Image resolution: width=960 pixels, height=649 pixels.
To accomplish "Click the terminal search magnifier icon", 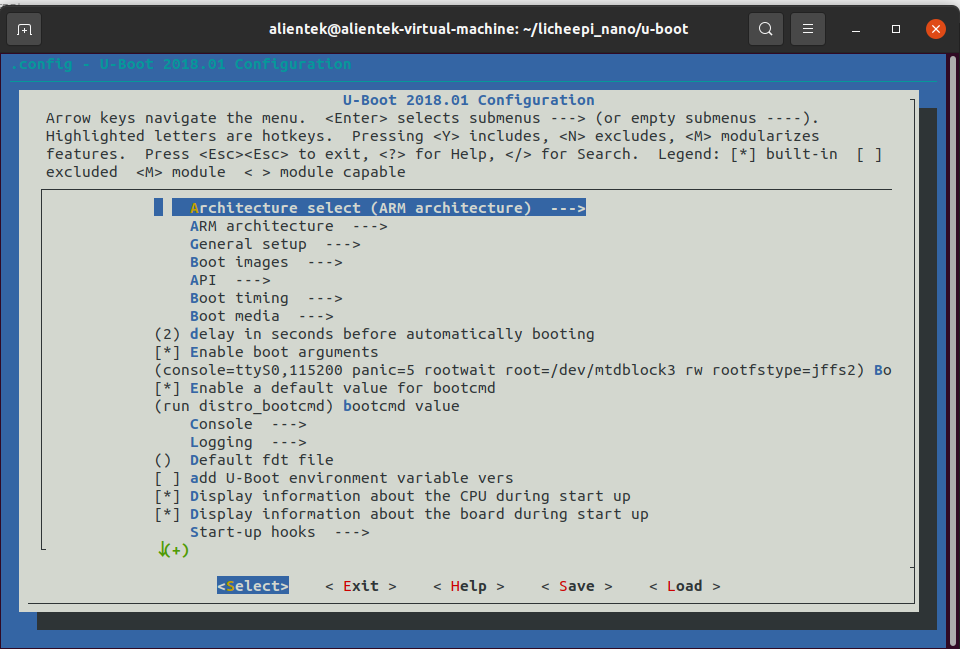I will 765,29.
